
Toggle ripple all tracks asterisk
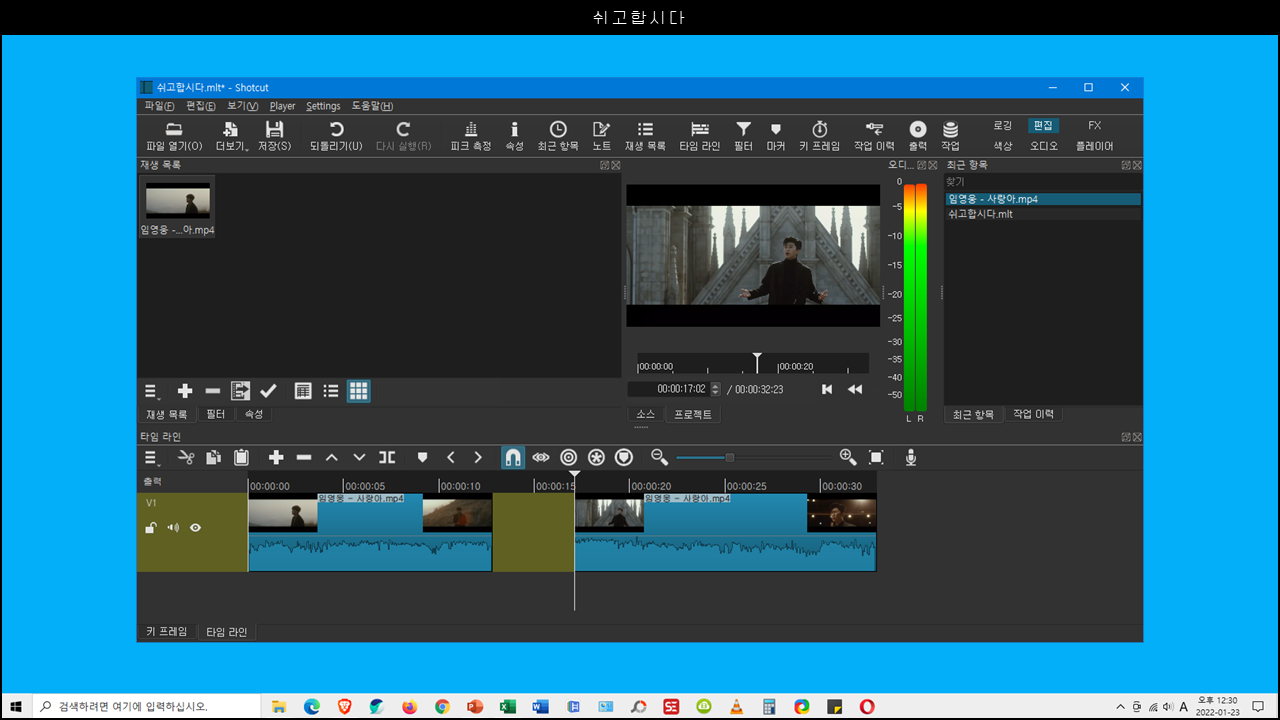(597, 457)
